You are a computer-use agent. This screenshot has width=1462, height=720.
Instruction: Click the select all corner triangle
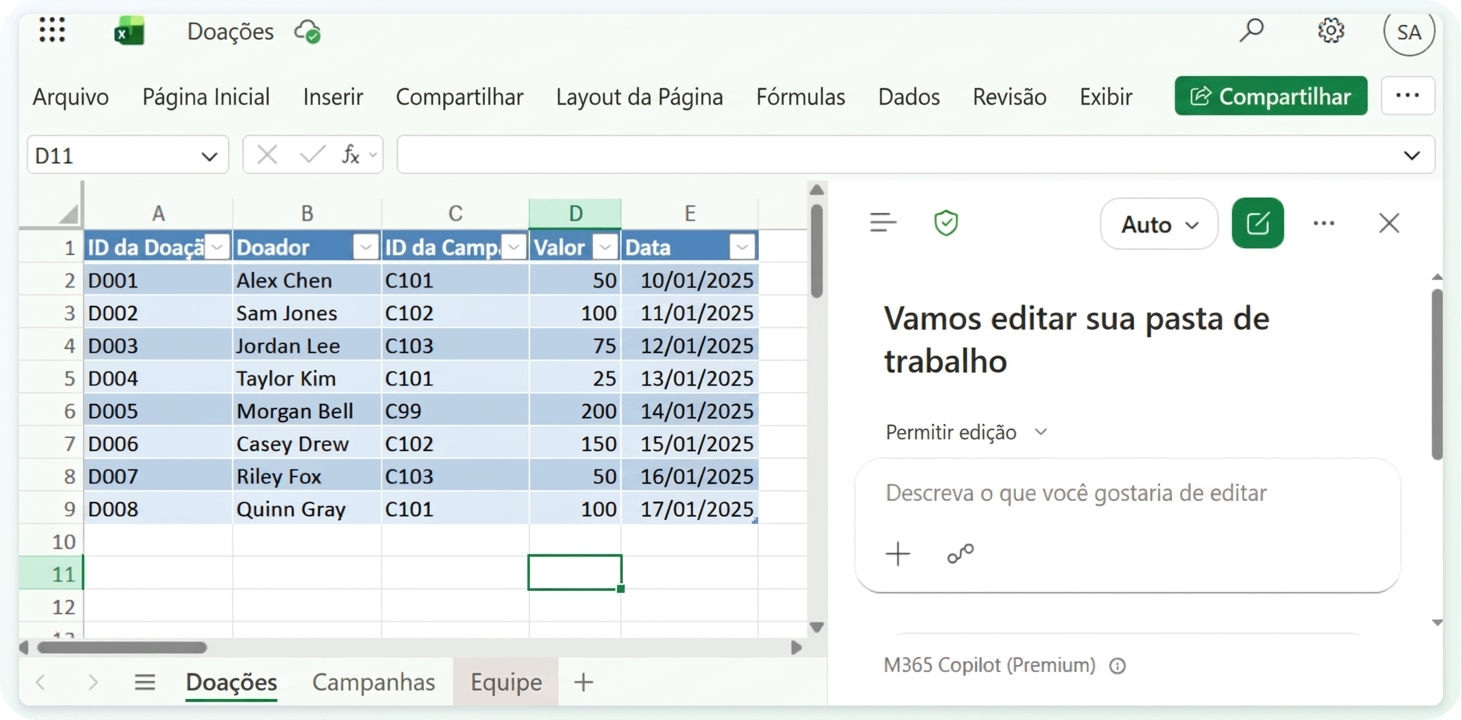68,213
